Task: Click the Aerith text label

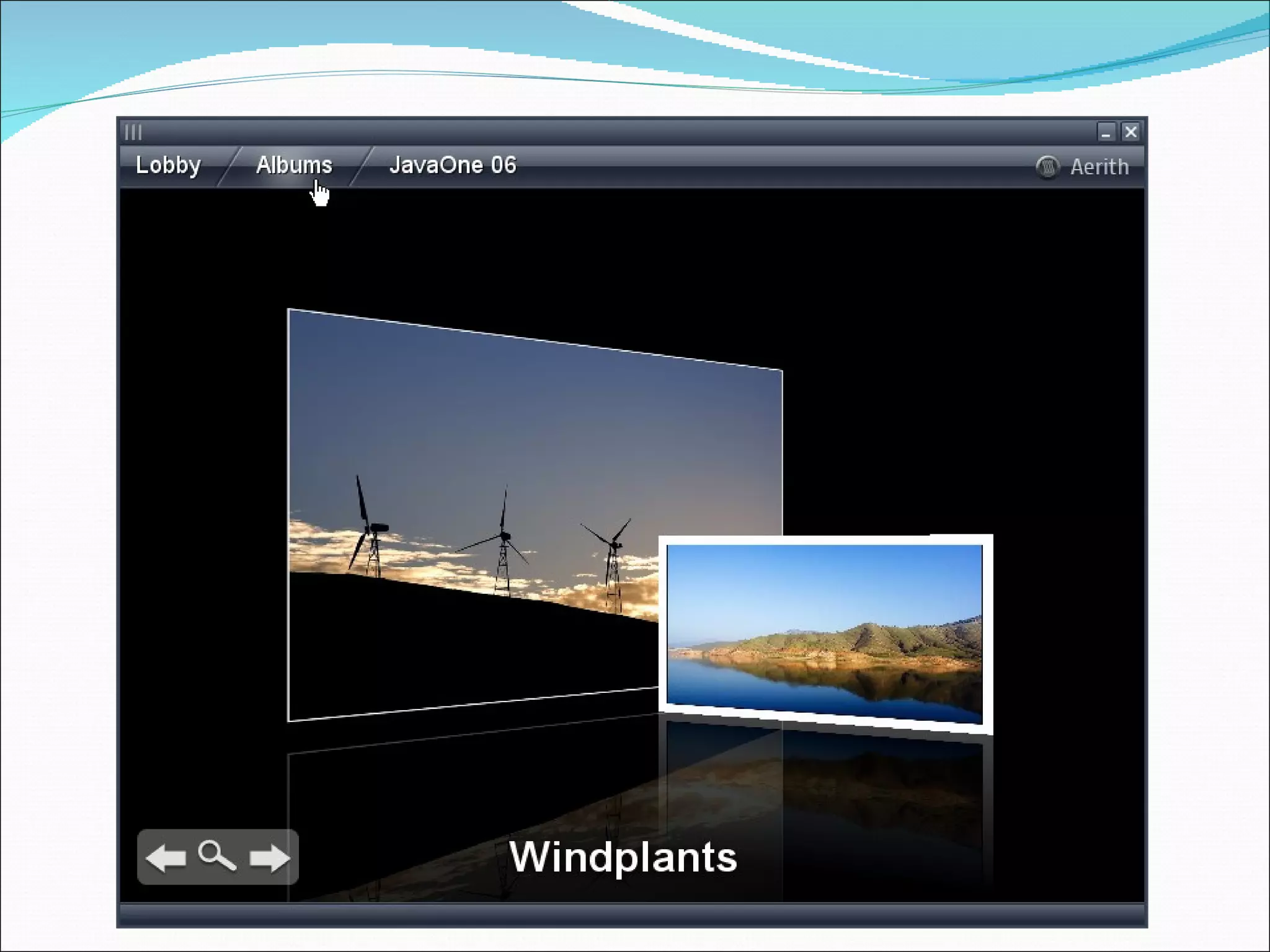Action: pos(1099,167)
